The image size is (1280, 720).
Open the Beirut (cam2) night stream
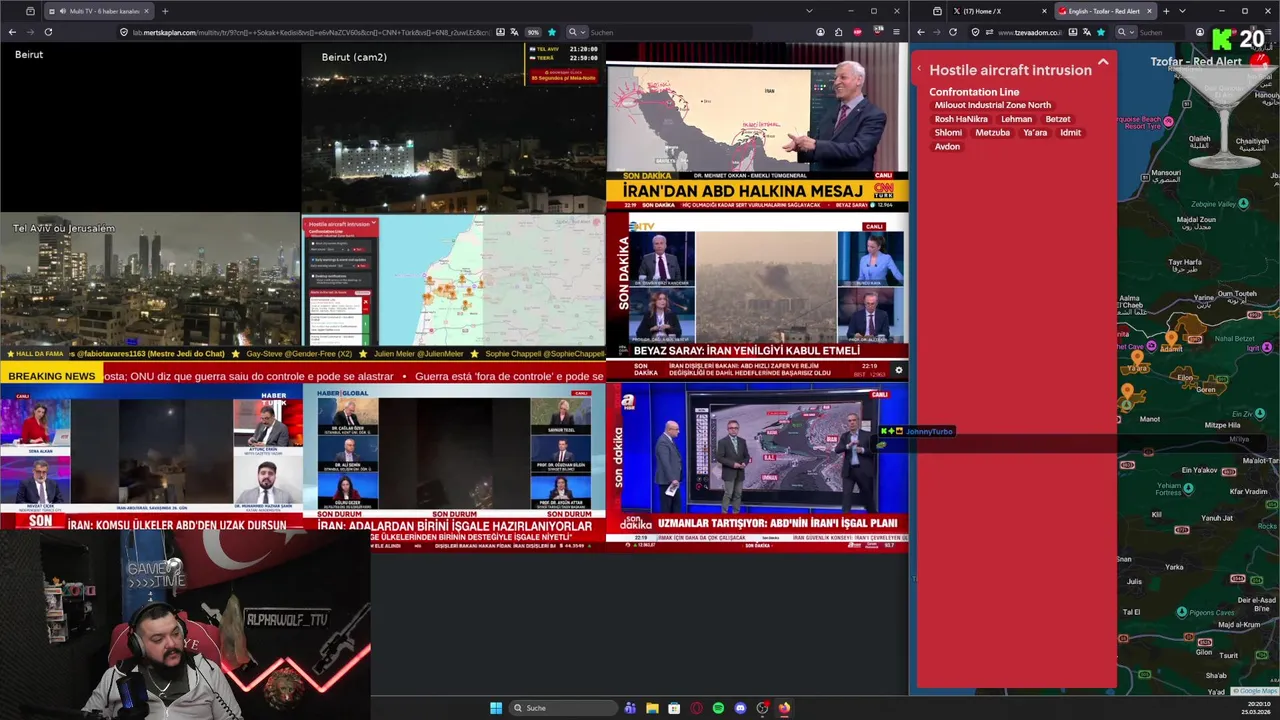[453, 127]
